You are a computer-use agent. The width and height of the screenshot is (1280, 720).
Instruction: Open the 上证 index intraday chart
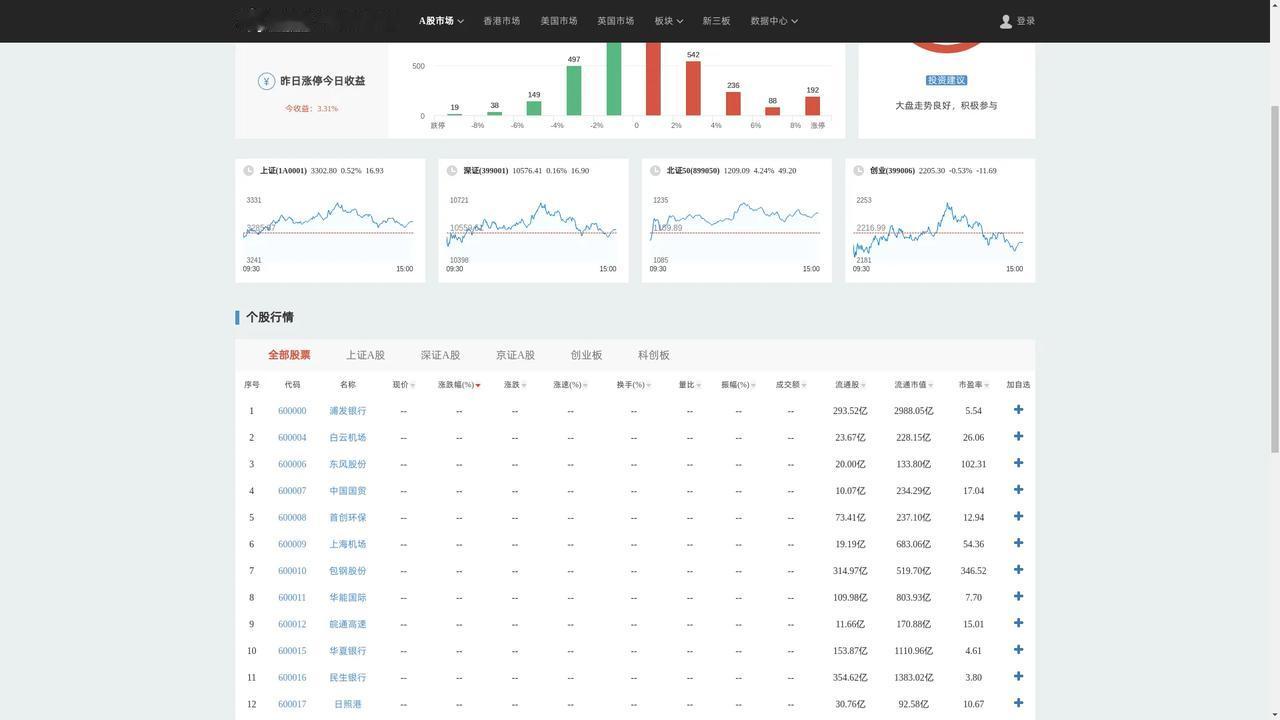click(330, 232)
